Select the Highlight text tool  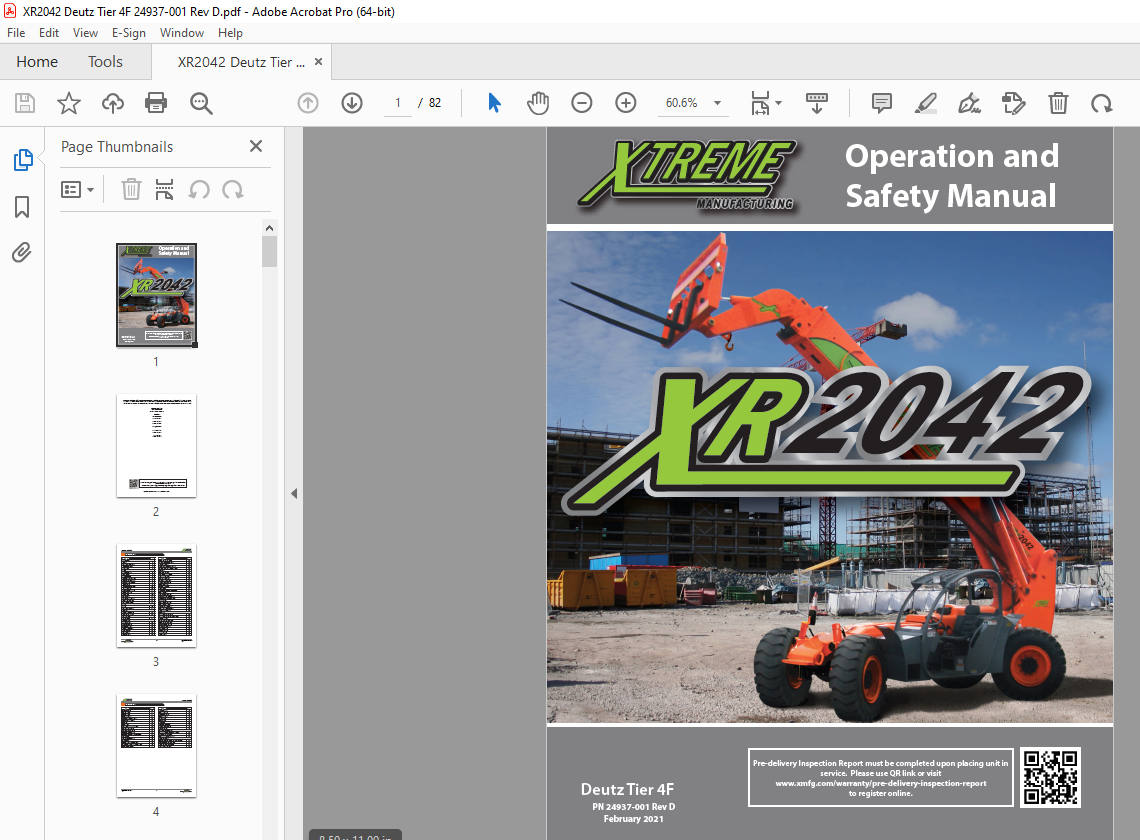(926, 103)
